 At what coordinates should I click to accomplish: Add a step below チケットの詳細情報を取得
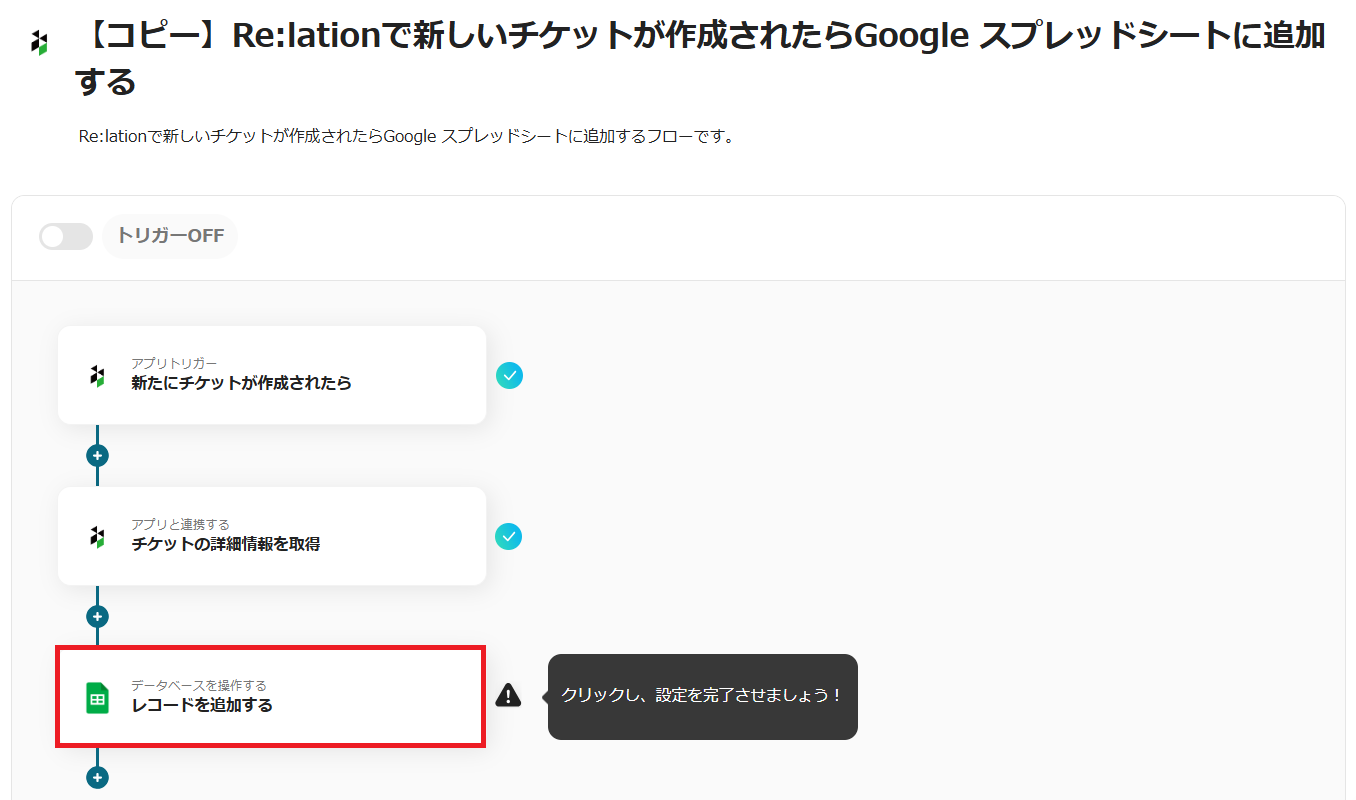click(97, 617)
